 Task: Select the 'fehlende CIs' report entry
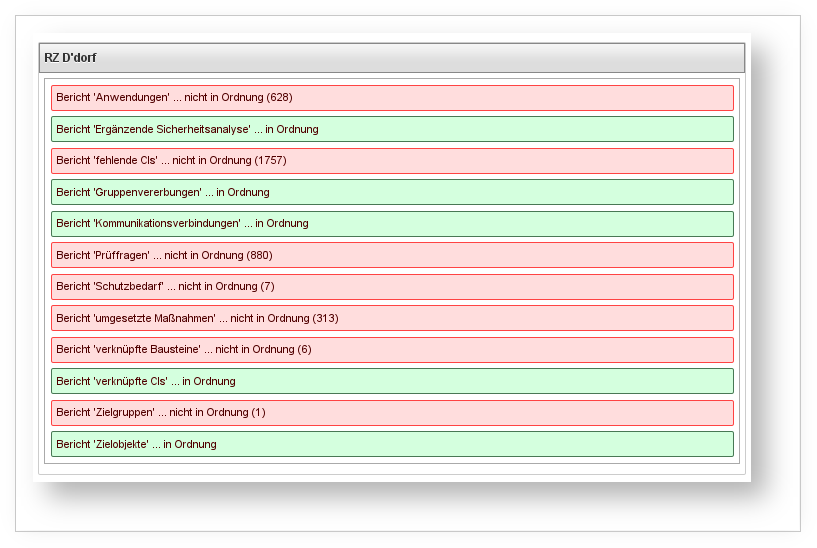(392, 161)
